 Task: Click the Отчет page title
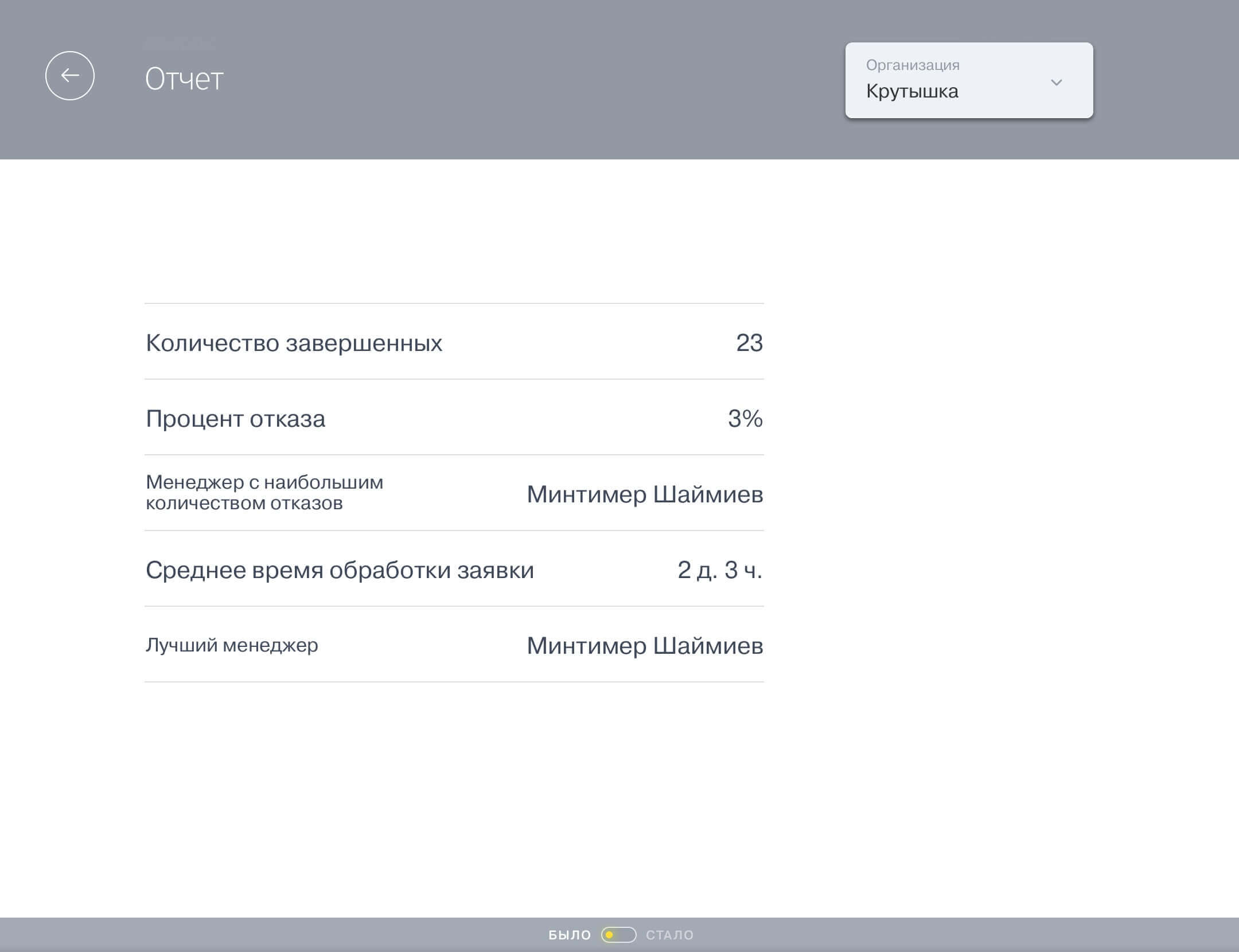184,79
